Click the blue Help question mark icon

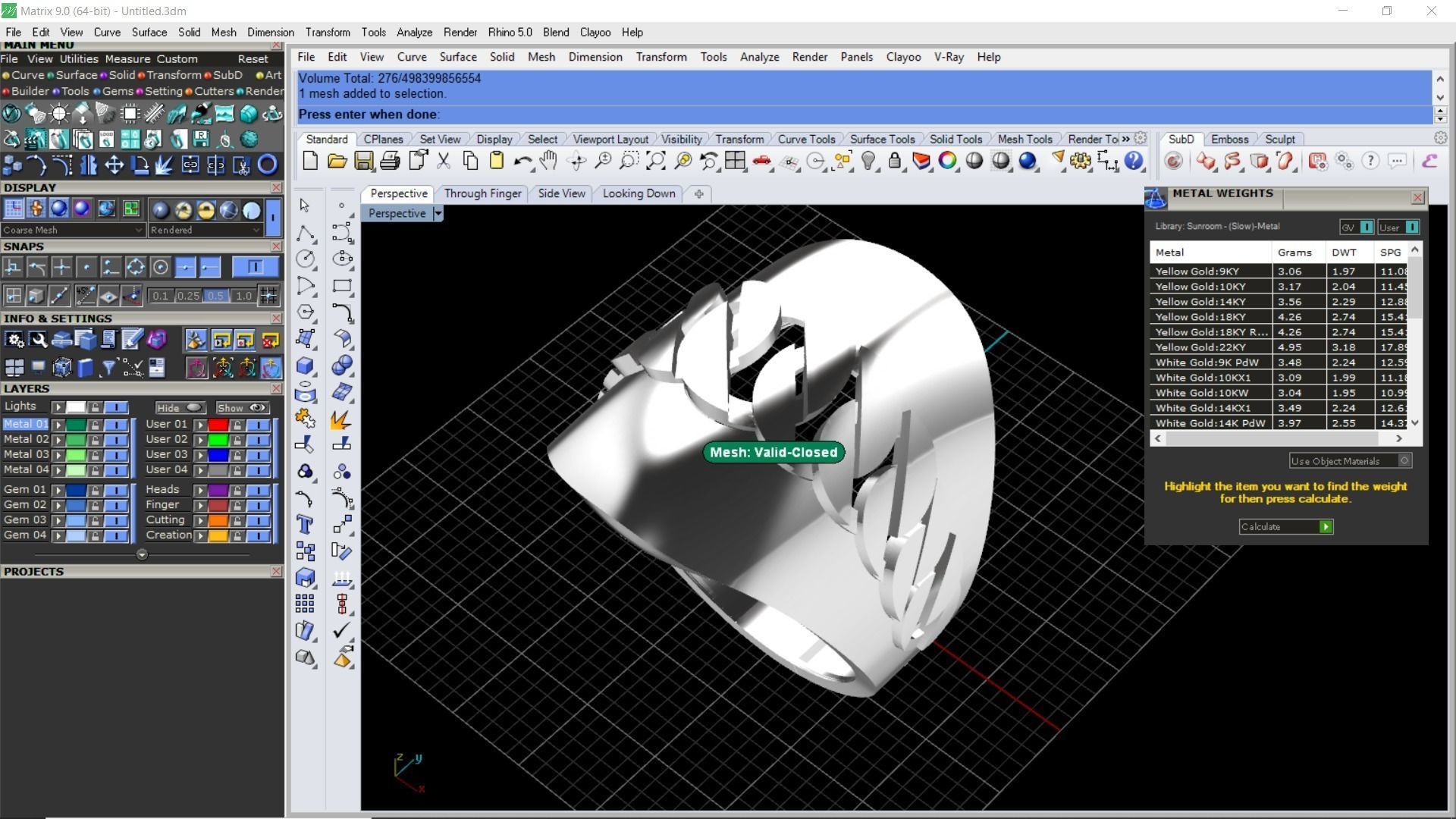[x=1134, y=161]
